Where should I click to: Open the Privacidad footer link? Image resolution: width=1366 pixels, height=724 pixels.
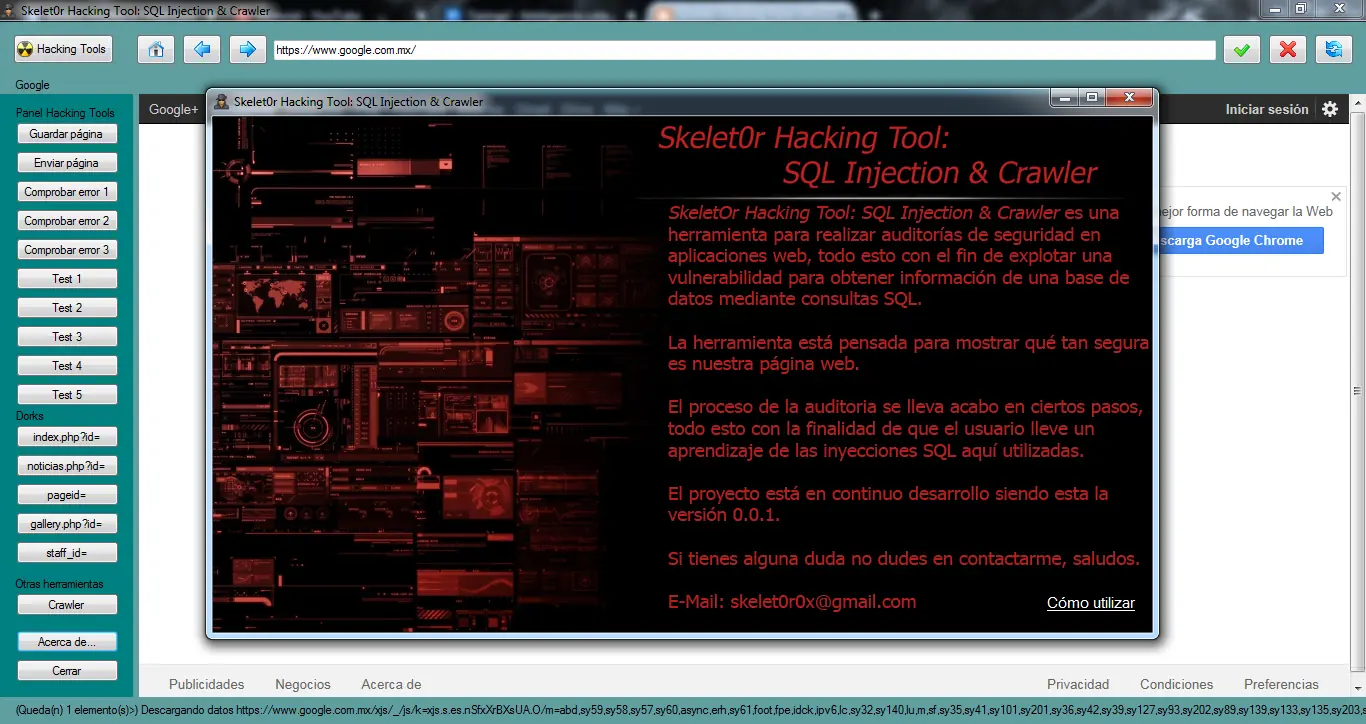(1078, 685)
